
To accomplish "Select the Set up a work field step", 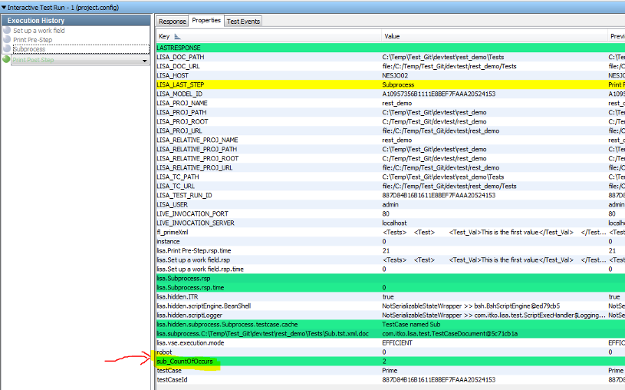I will pos(39,30).
